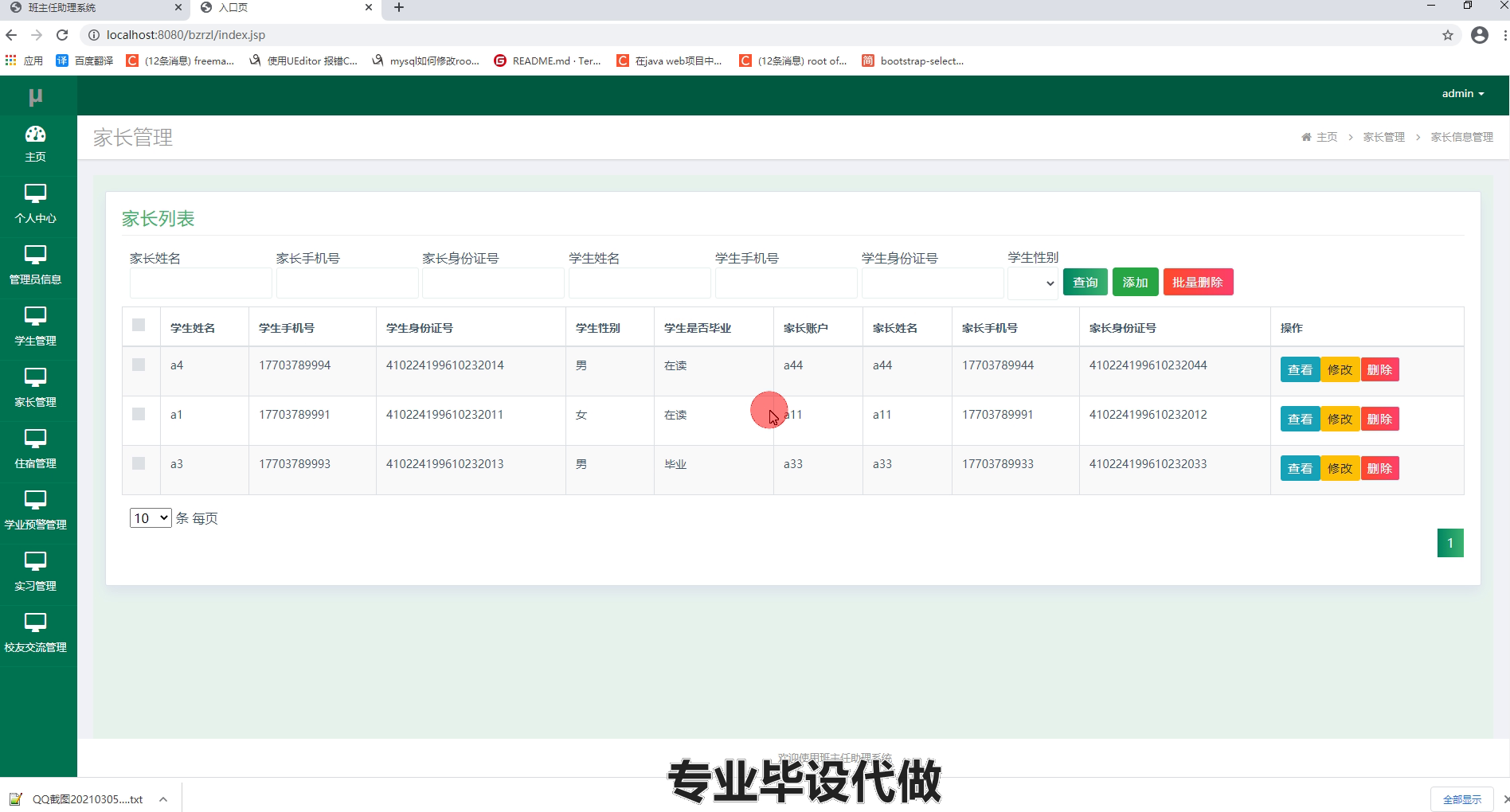
Task: Open bootstrap-select bookmark
Action: [913, 61]
